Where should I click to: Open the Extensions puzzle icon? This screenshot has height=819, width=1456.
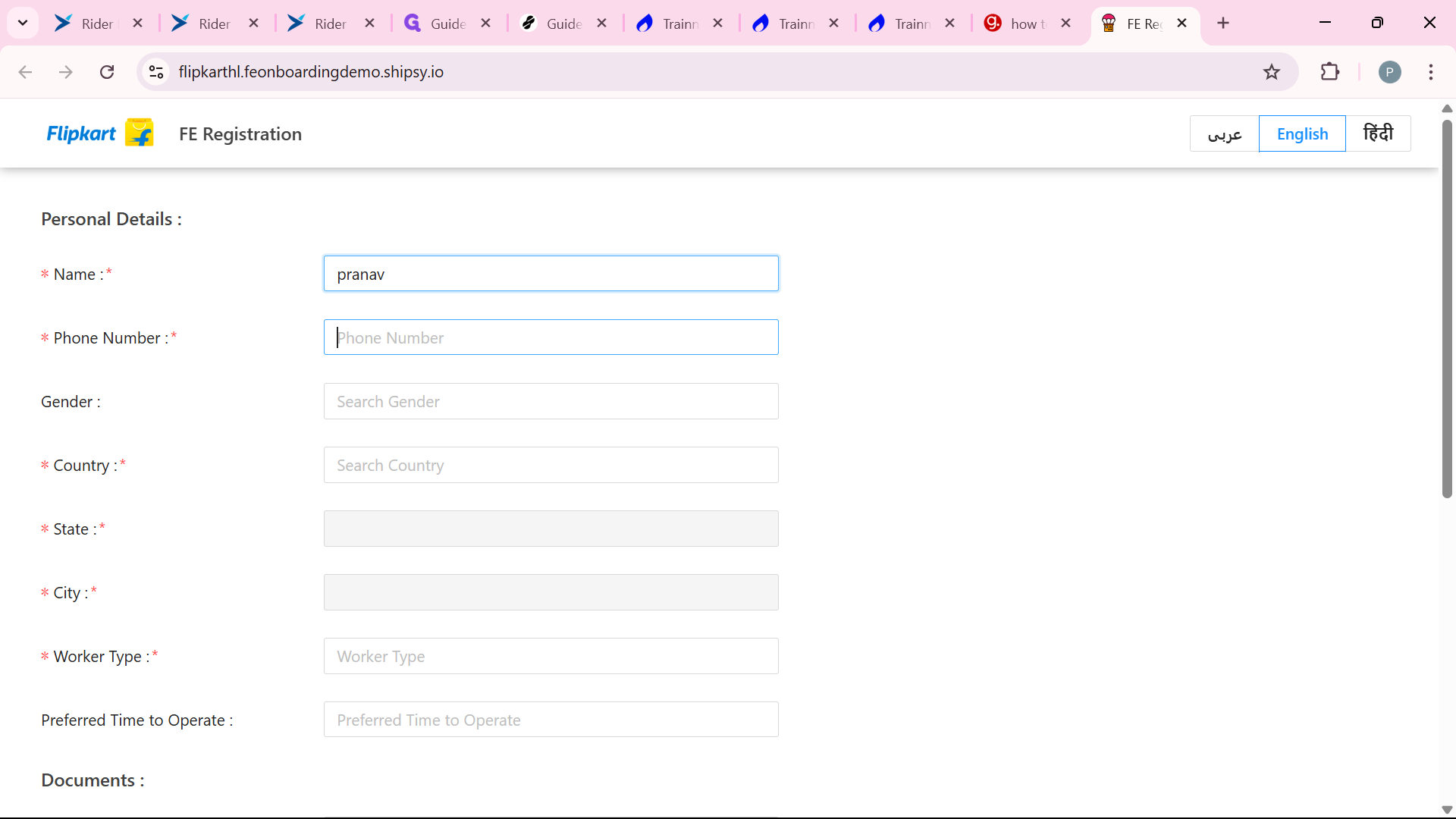point(1330,72)
